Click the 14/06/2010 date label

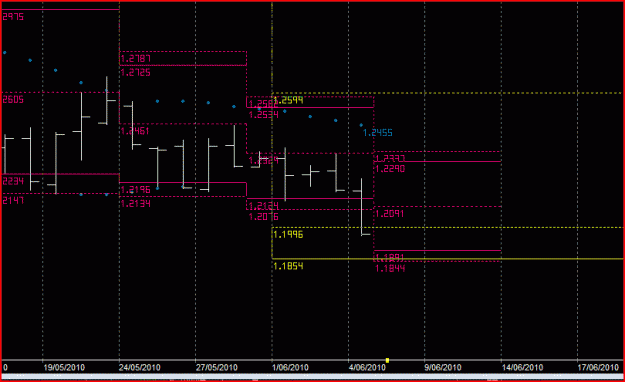[x=522, y=367]
